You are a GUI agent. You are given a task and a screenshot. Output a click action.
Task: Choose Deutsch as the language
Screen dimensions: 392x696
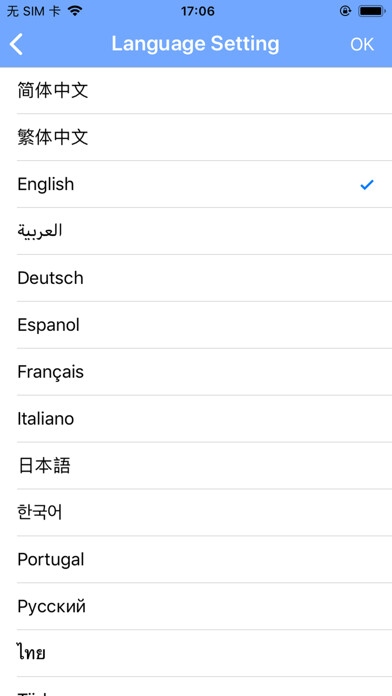pyautogui.click(x=196, y=278)
